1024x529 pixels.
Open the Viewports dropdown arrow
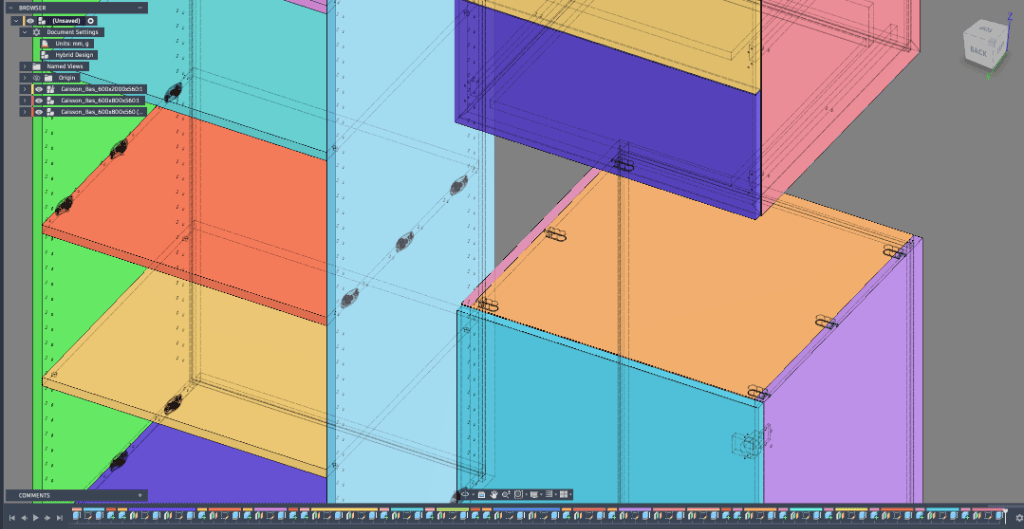coord(571,494)
